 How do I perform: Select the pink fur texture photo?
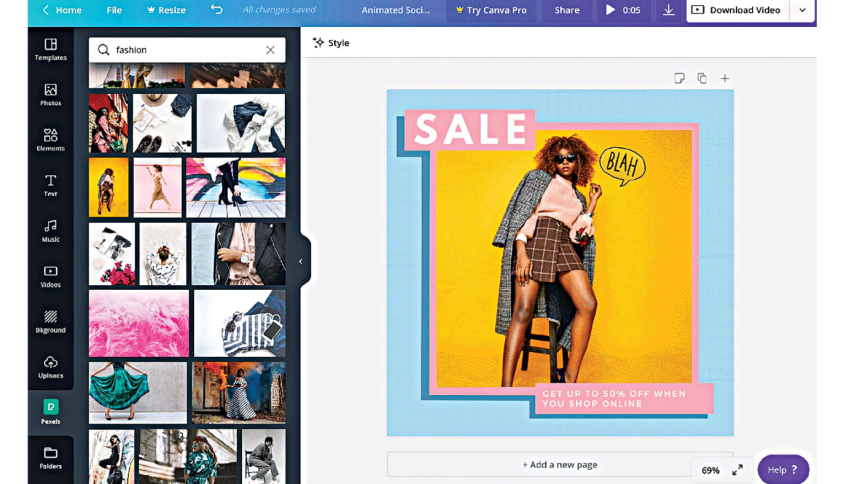(x=139, y=324)
